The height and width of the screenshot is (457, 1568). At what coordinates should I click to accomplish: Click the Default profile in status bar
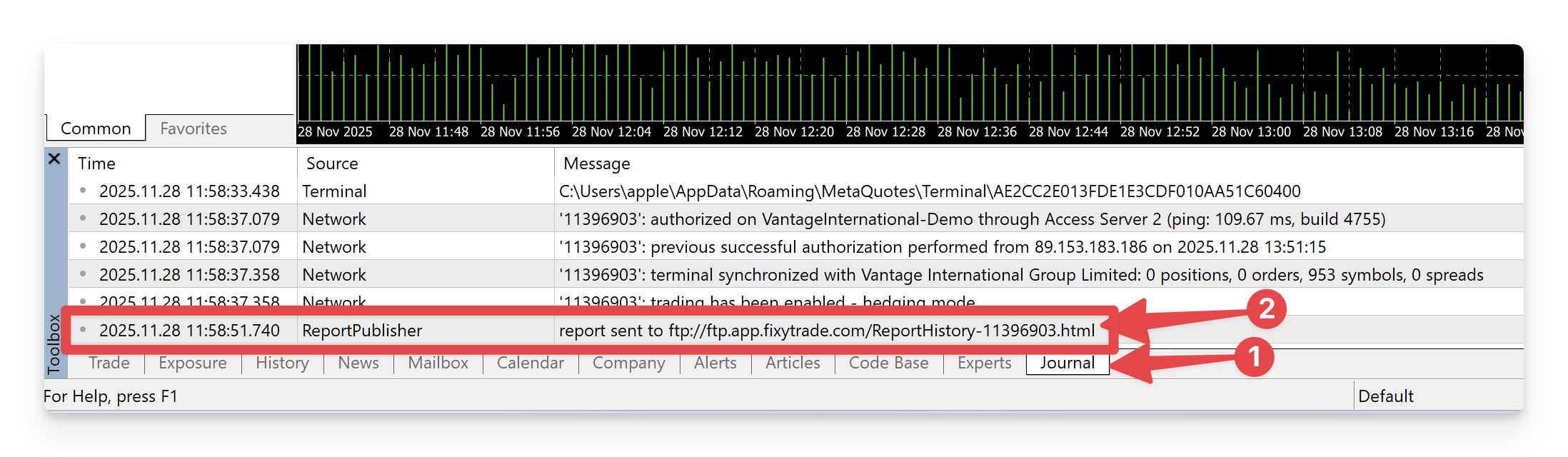point(1386,396)
